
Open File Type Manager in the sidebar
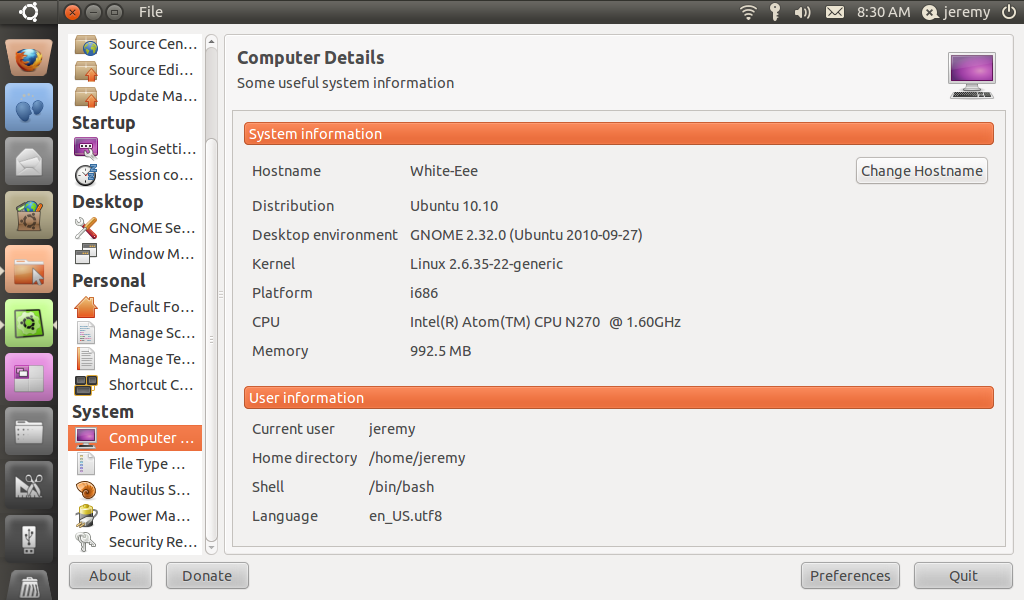pyautogui.click(x=135, y=464)
